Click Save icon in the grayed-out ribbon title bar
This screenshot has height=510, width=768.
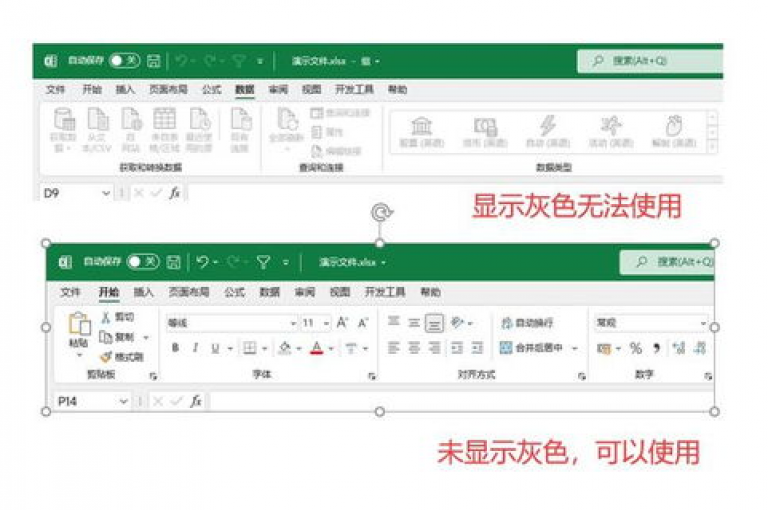pyautogui.click(x=153, y=61)
